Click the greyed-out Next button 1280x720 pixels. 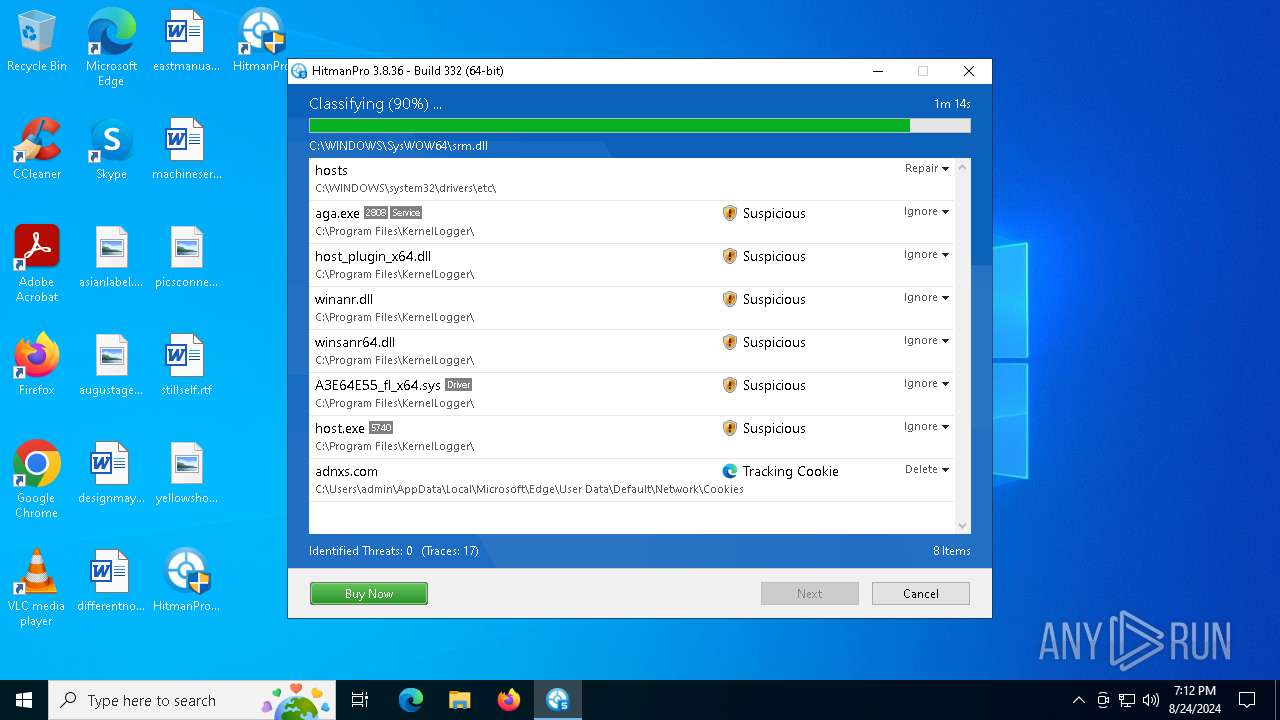[x=810, y=594]
